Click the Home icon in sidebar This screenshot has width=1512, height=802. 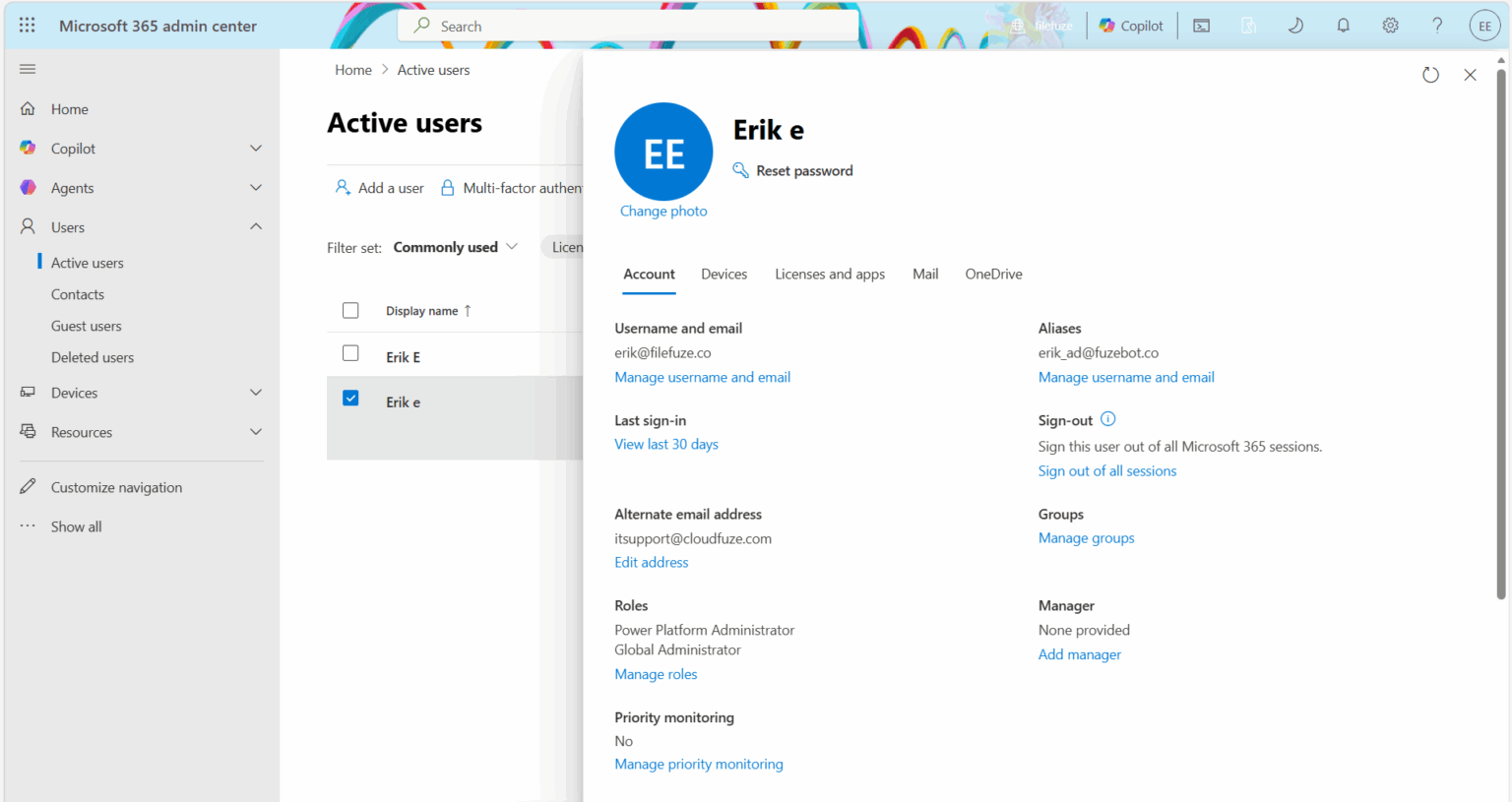tap(28, 108)
